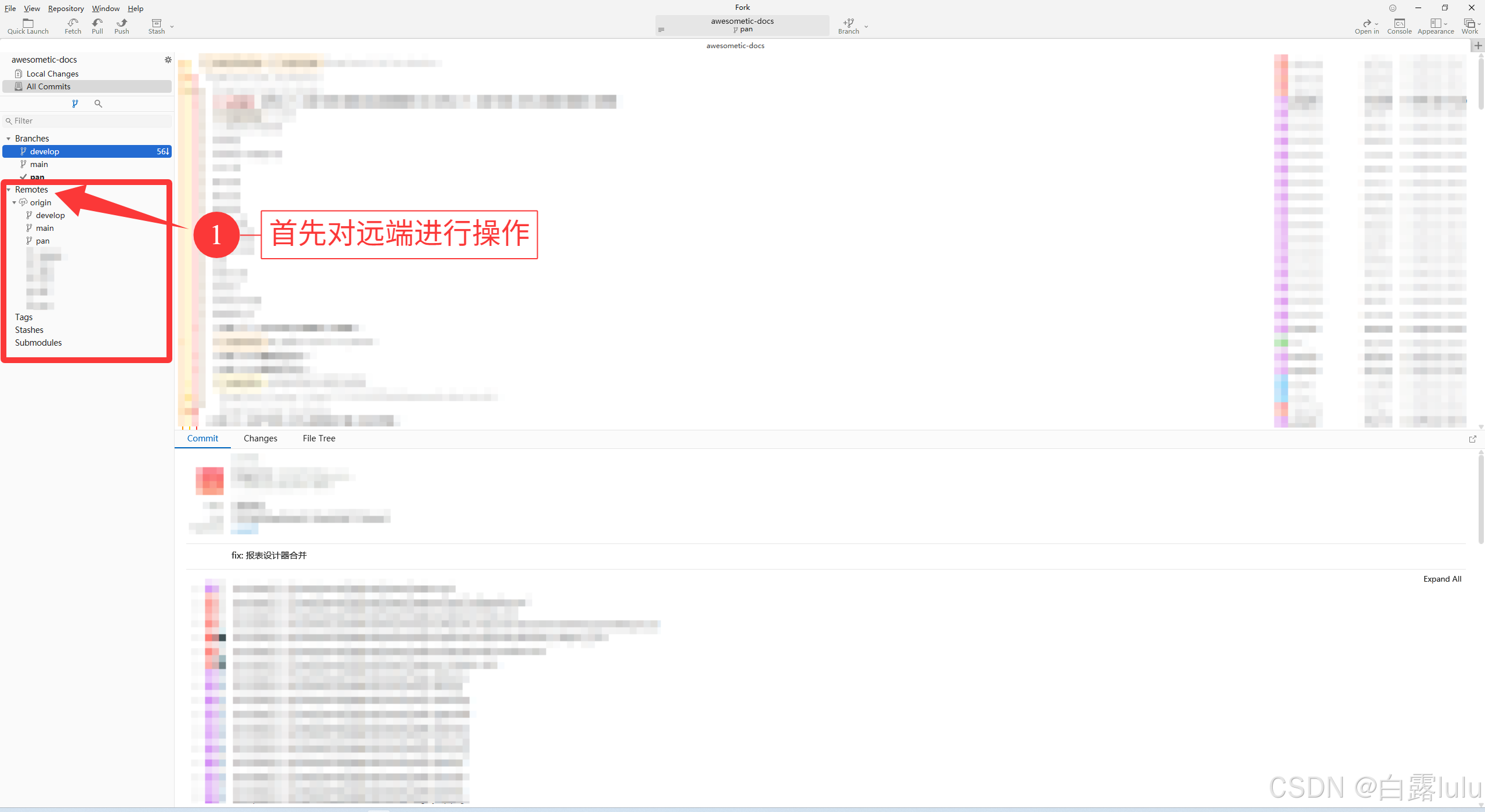Viewport: 1485px width, 812px height.
Task: Click the Expand All link
Action: click(1442, 579)
